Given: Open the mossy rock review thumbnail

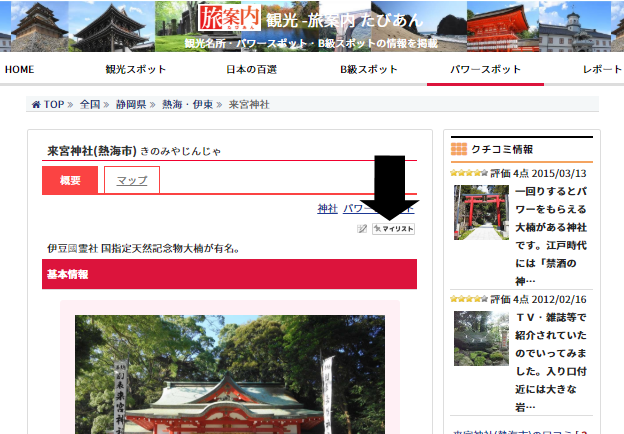Looking at the screenshot, I should click(x=480, y=338).
